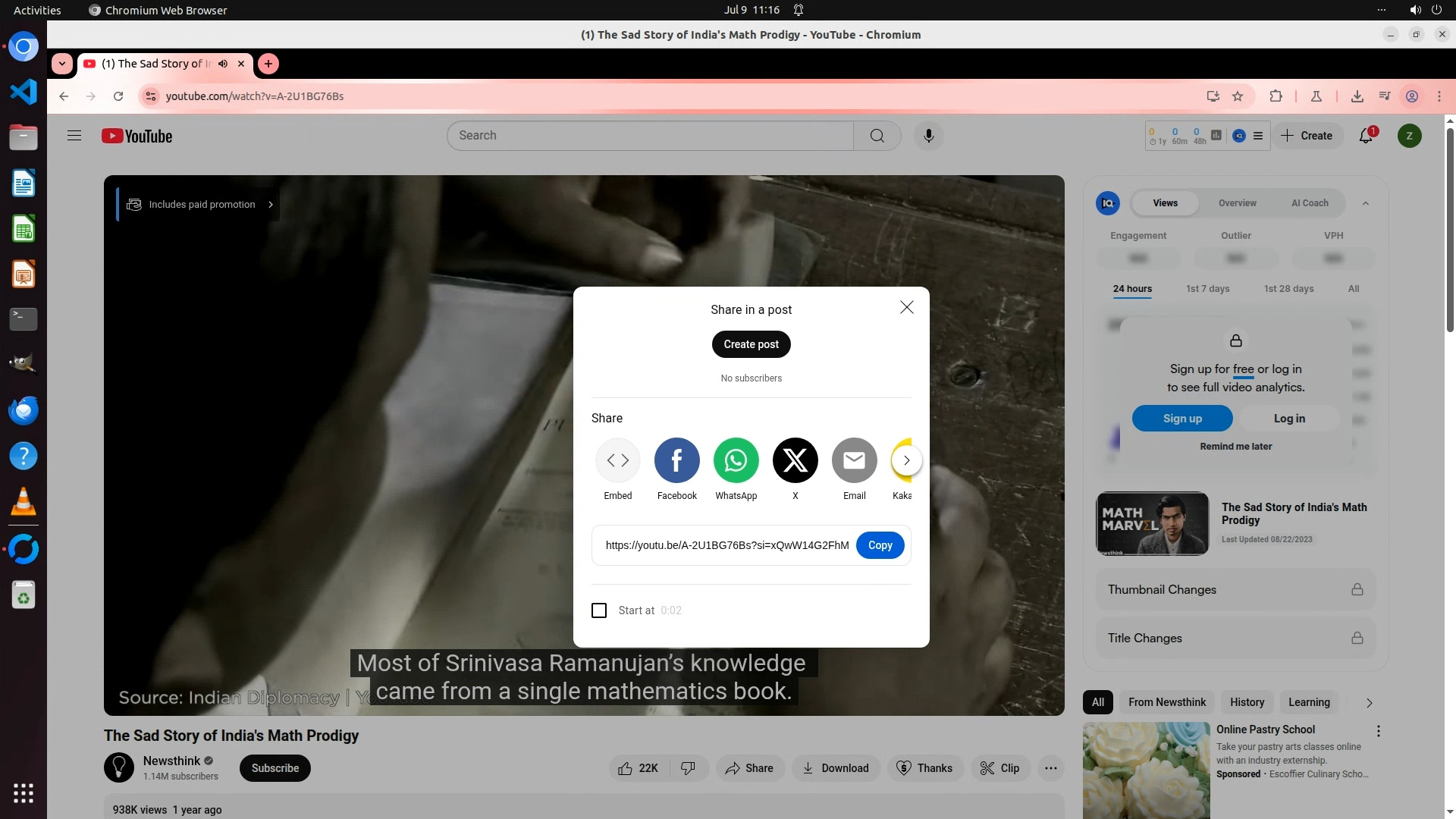Screen dimensions: 1456x819
Task: Share by Email icon
Action: 854,460
